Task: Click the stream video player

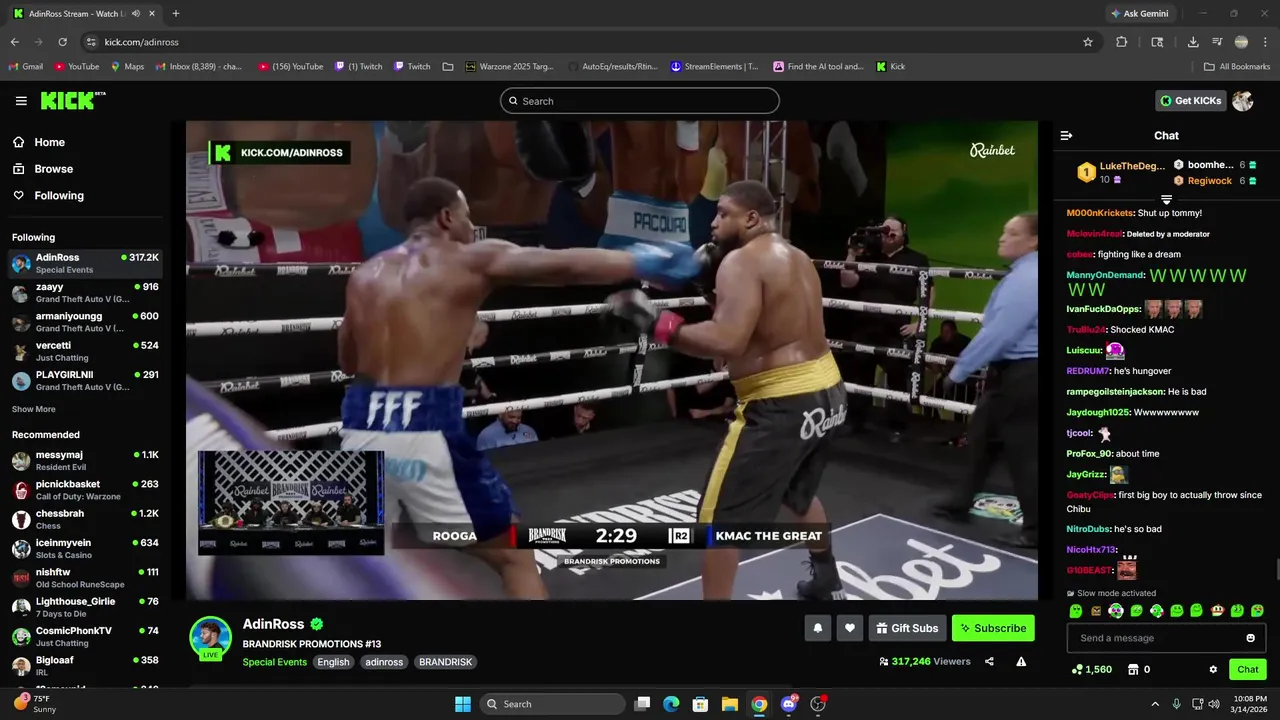Action: pyautogui.click(x=612, y=360)
